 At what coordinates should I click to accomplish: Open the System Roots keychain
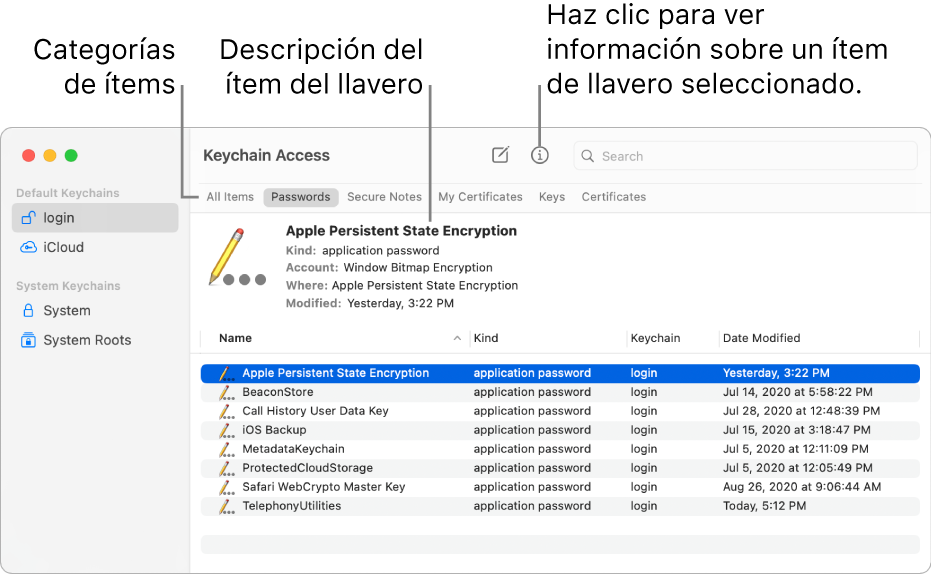(95, 340)
